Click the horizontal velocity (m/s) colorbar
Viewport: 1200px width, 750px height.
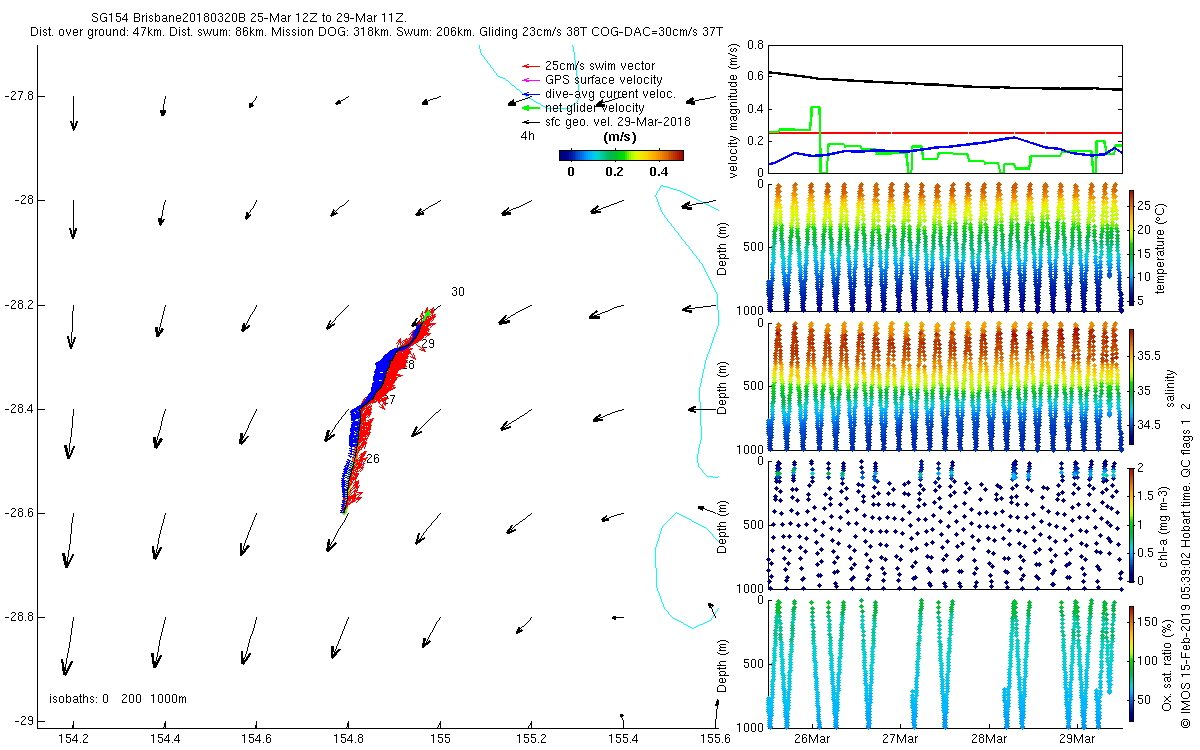[x=621, y=155]
